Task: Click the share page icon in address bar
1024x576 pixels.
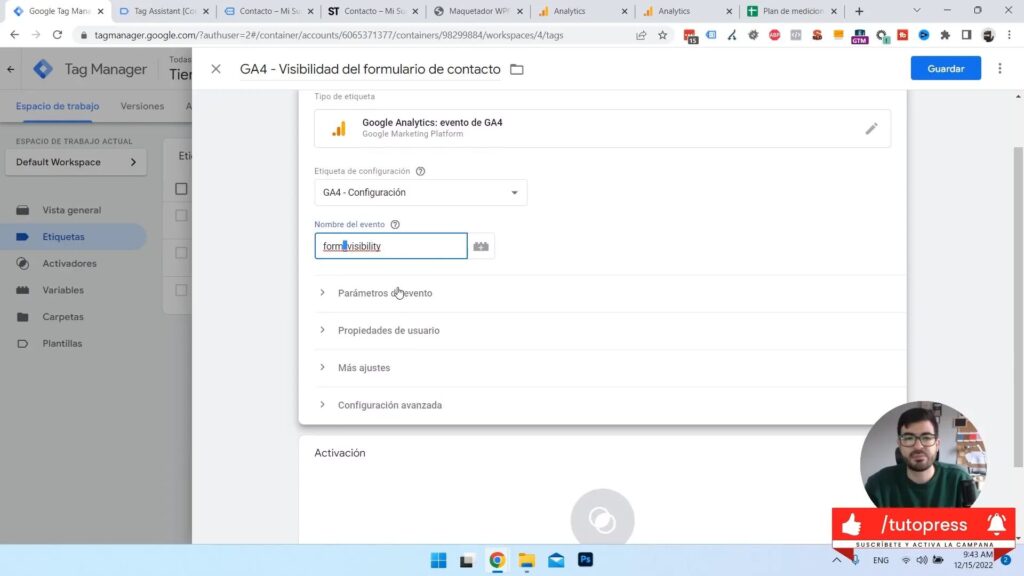Action: [x=641, y=35]
